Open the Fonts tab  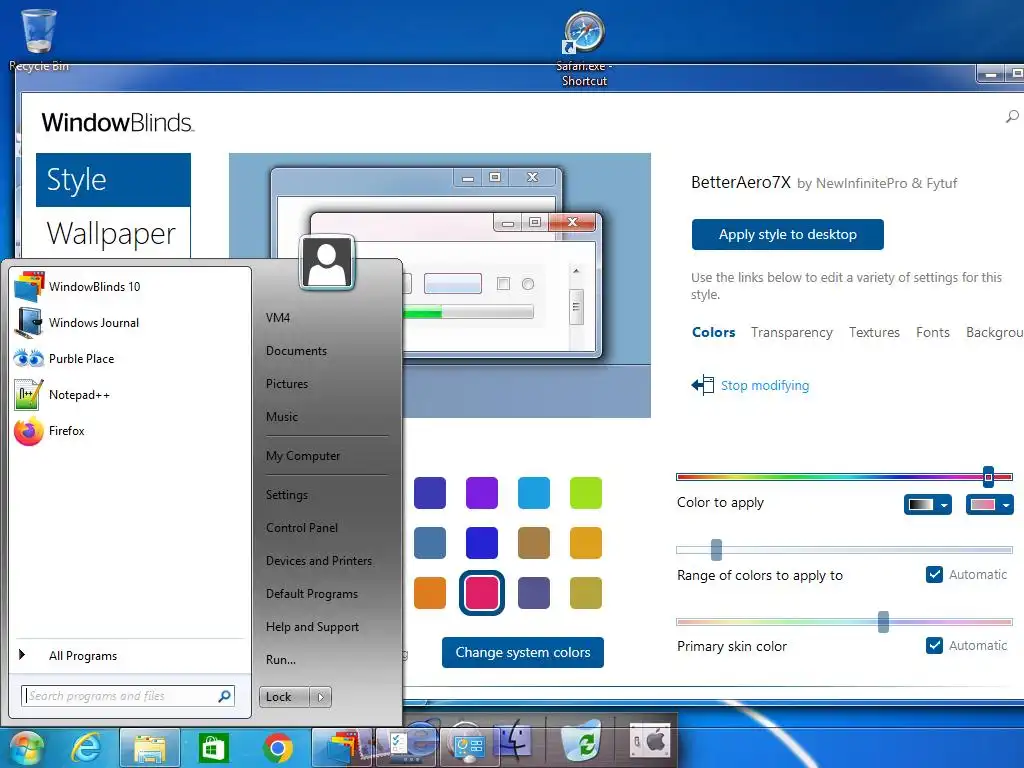933,332
